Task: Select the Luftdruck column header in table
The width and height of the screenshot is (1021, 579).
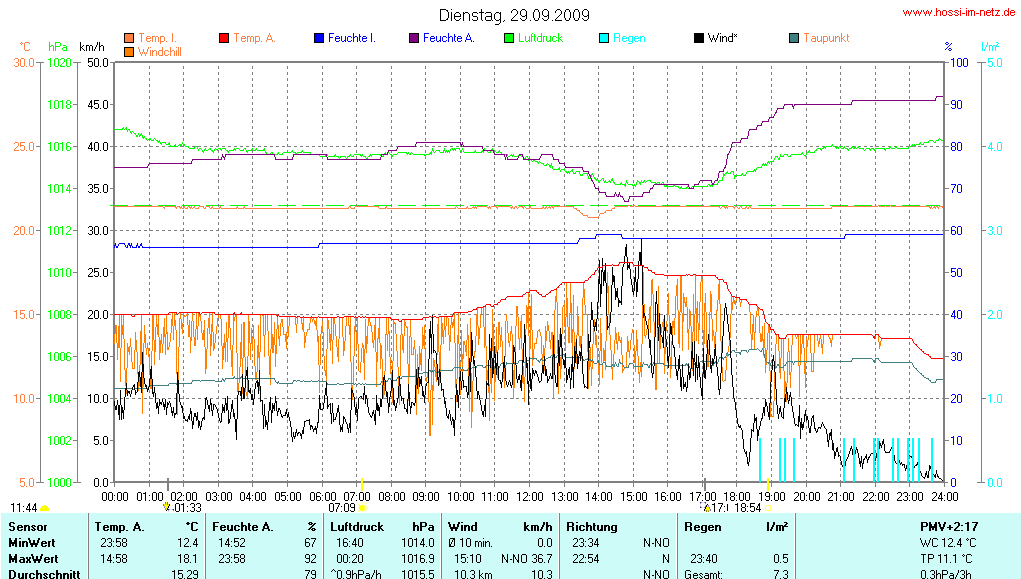Action: (357, 526)
